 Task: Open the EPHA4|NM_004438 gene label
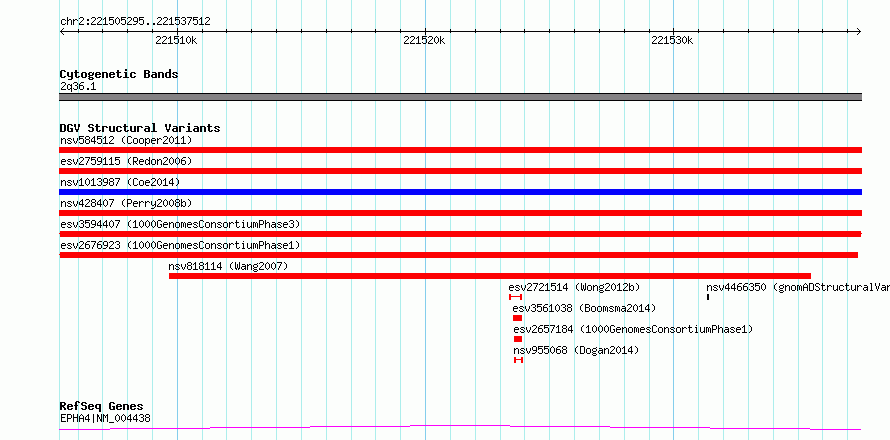coord(105,419)
